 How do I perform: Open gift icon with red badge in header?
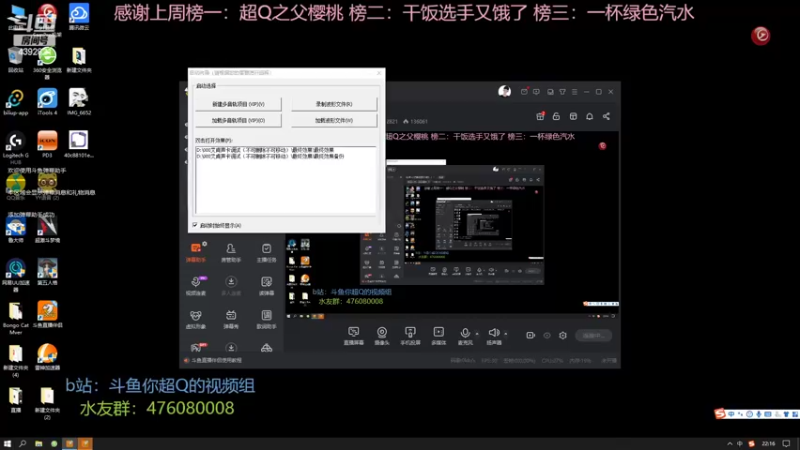540,116
